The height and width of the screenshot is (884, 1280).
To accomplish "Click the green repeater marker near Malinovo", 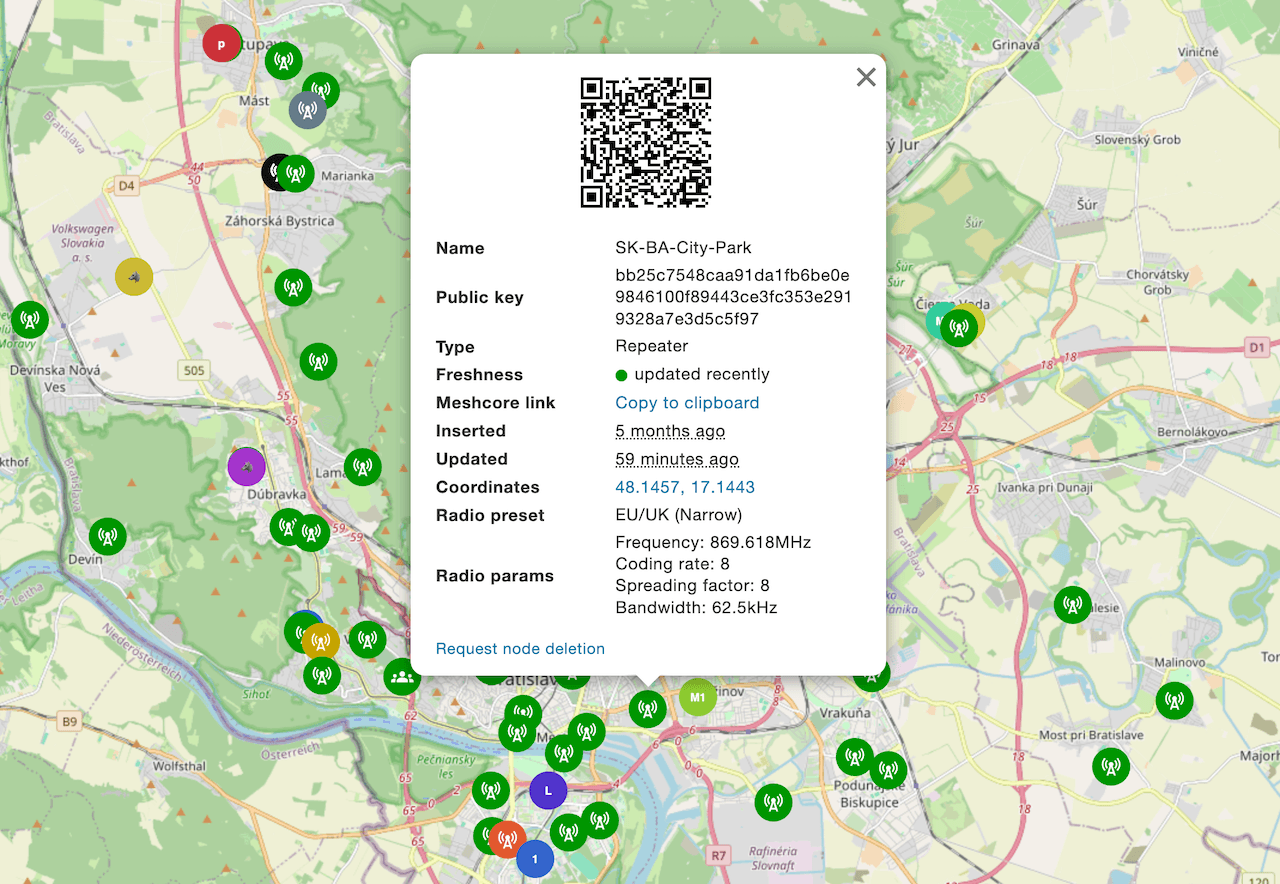I will click(x=1175, y=700).
